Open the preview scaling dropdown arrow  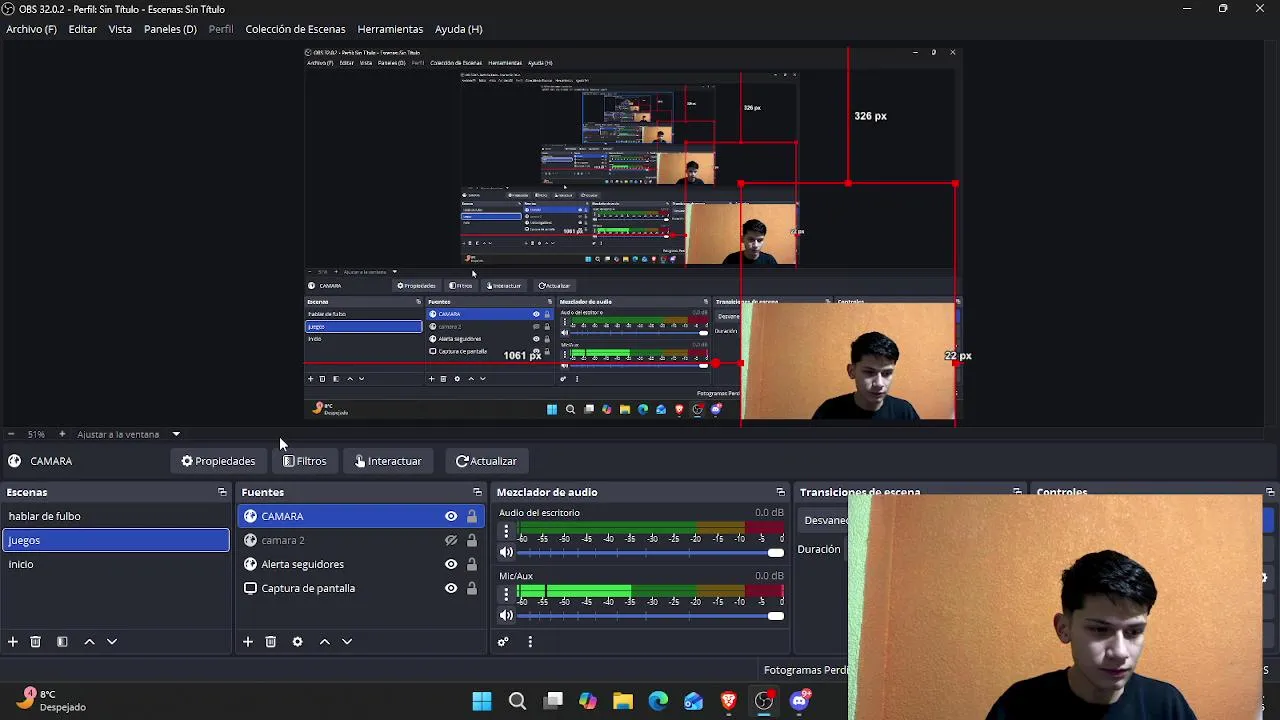(176, 434)
